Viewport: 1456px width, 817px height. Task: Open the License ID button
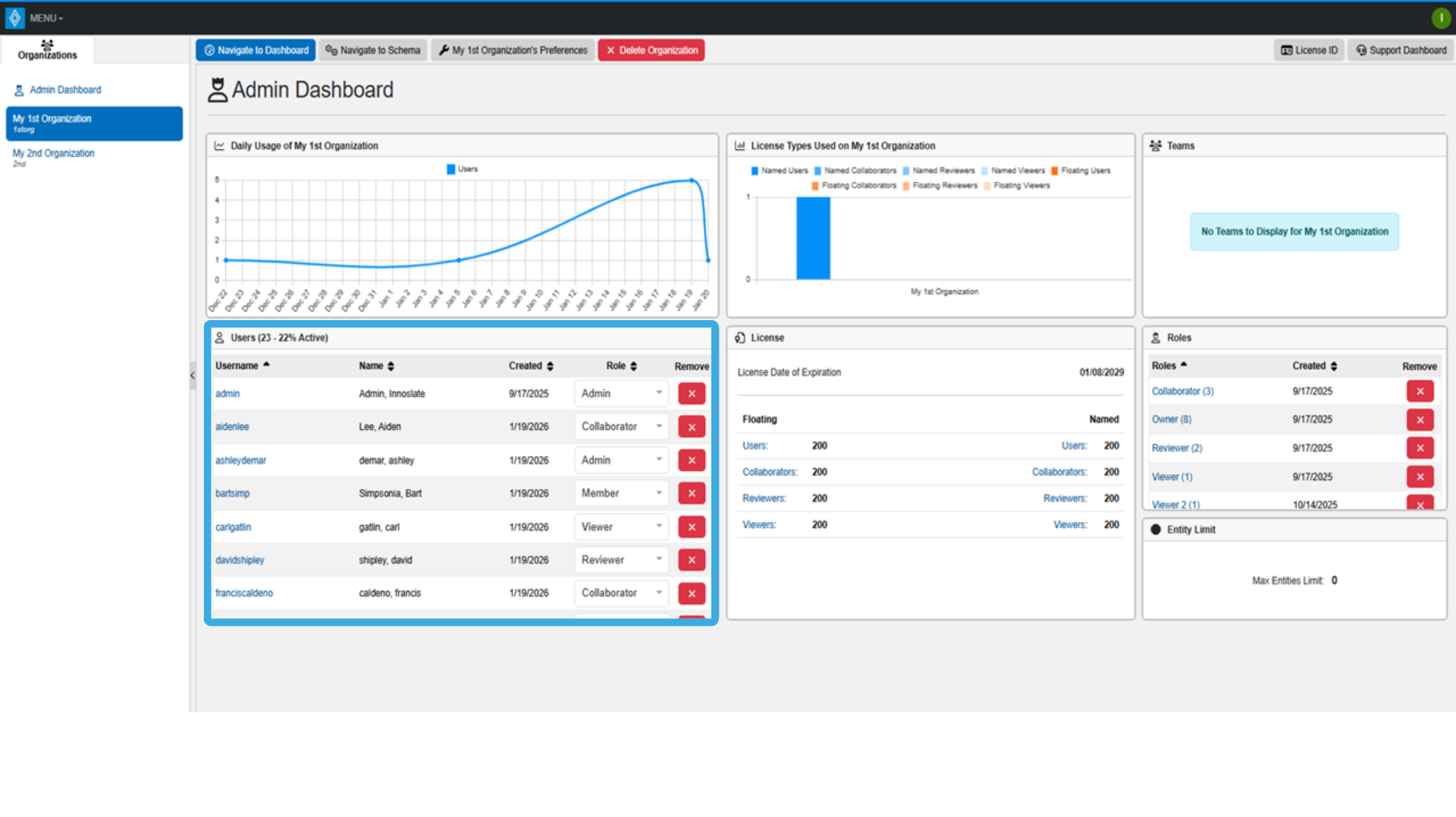[x=1309, y=50]
